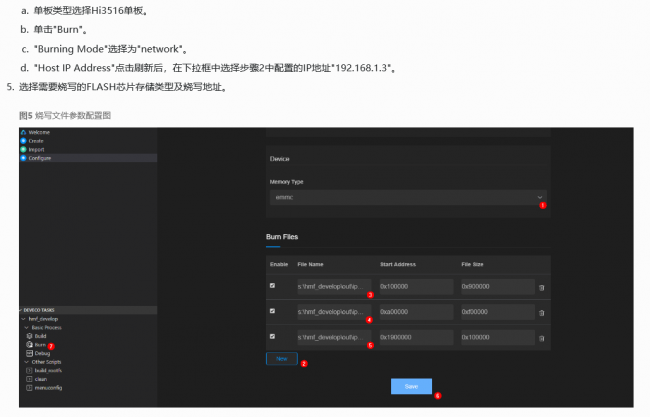Click step b text 单击"Burn"
Image resolution: width=650 pixels, height=417 pixels.
point(60,30)
